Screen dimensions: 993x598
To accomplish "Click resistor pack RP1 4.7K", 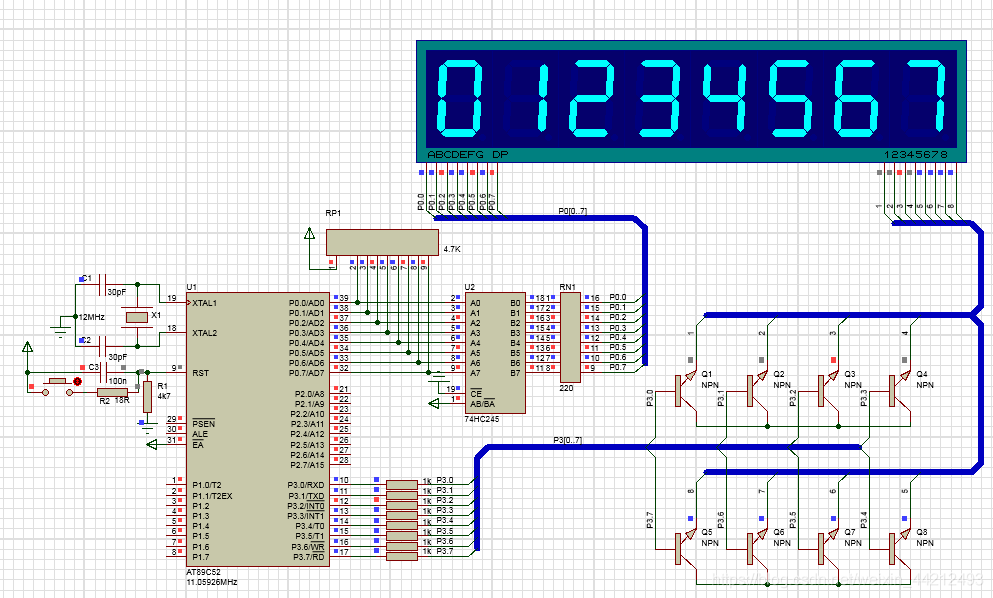I will (382, 243).
